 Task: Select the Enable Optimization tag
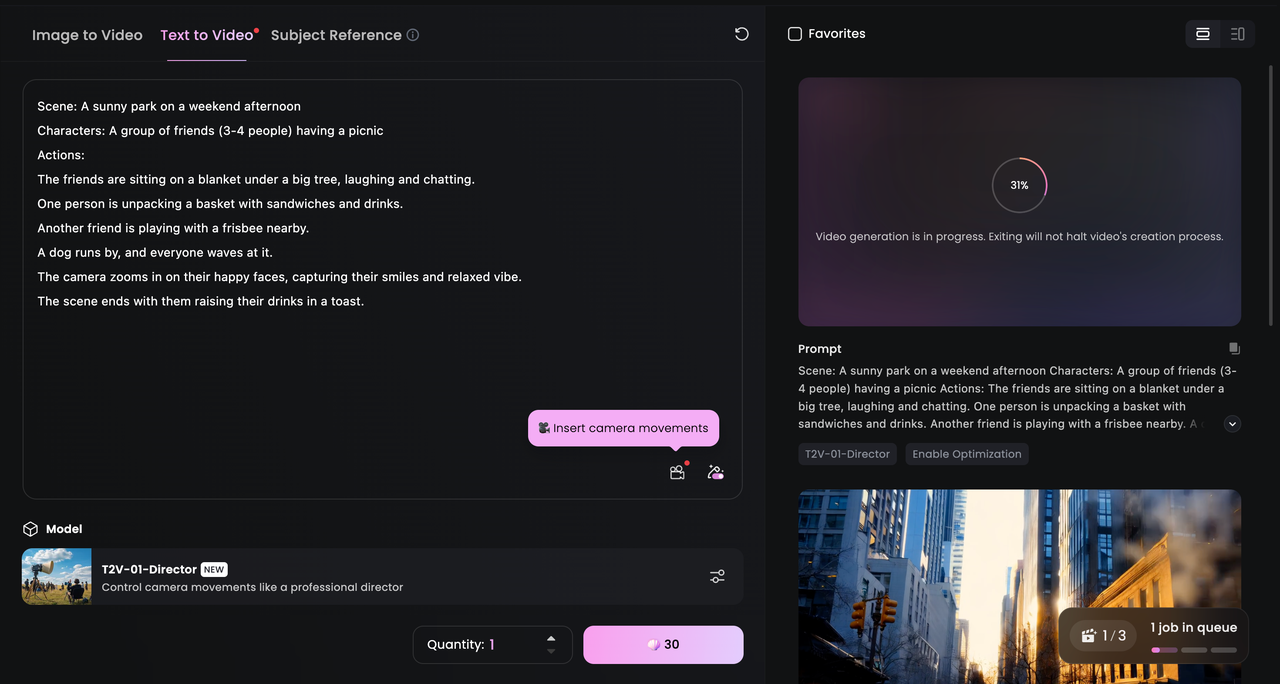click(x=966, y=453)
